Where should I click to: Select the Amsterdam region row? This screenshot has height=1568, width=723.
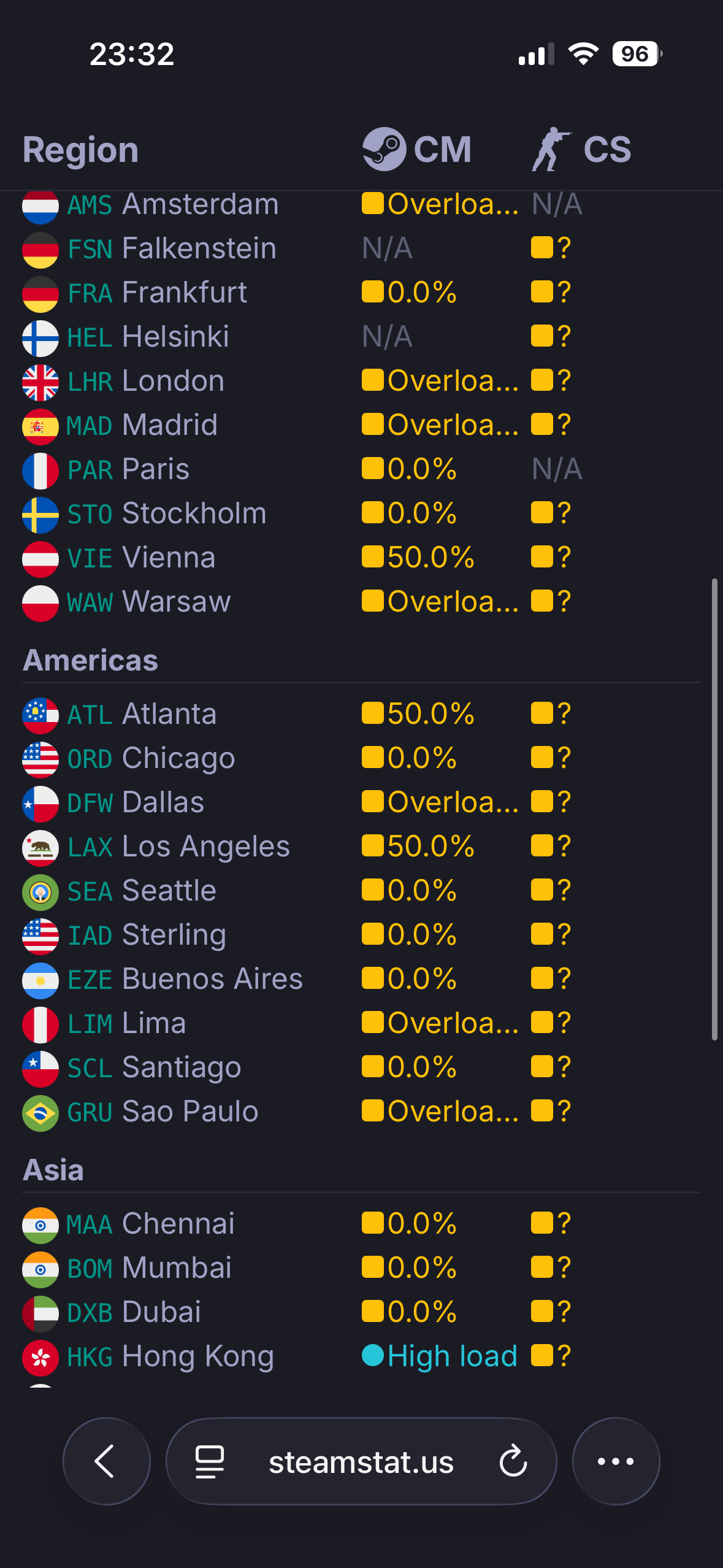(x=173, y=204)
